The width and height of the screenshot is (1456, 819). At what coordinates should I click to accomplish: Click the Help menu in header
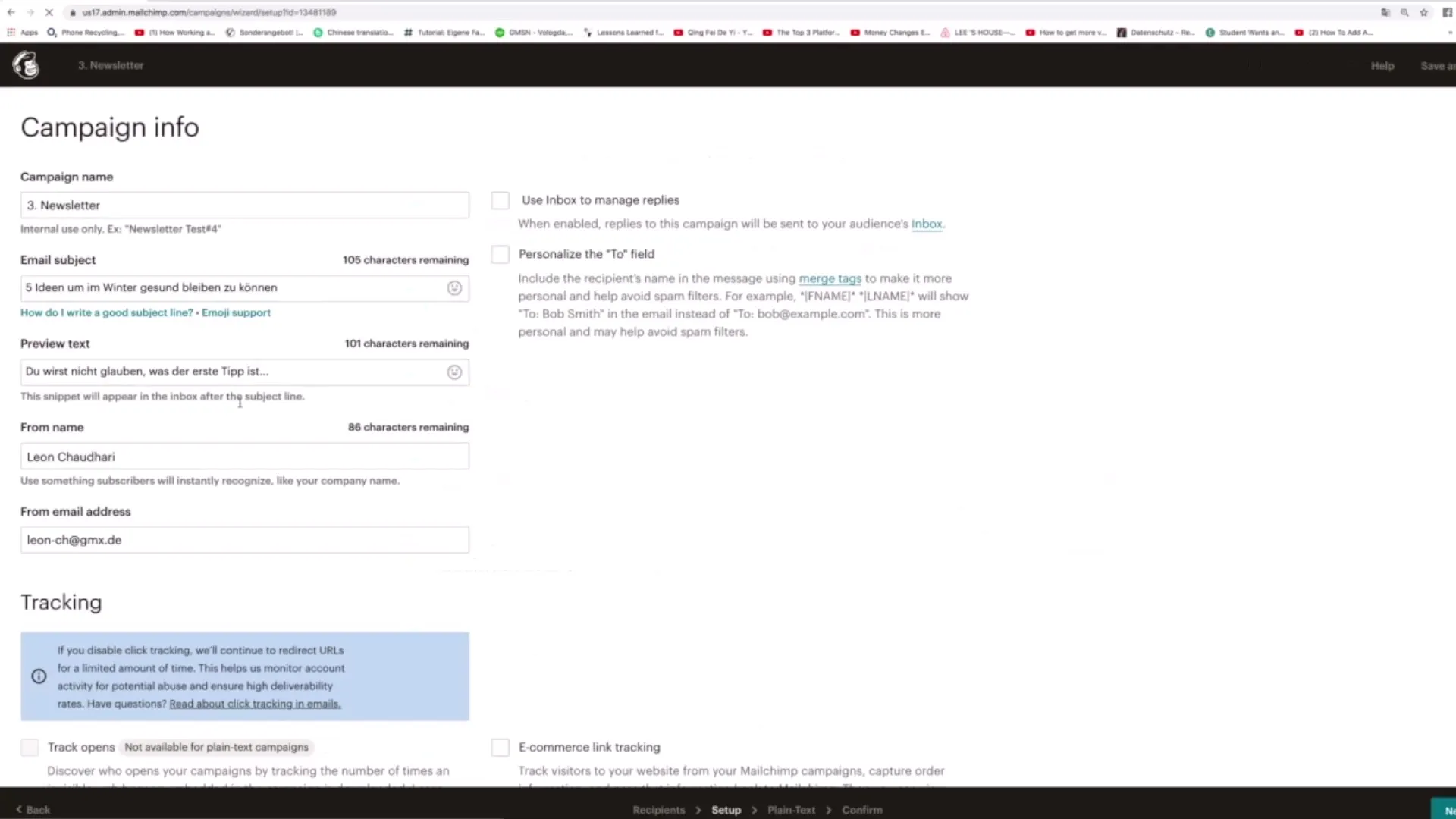click(x=1382, y=66)
